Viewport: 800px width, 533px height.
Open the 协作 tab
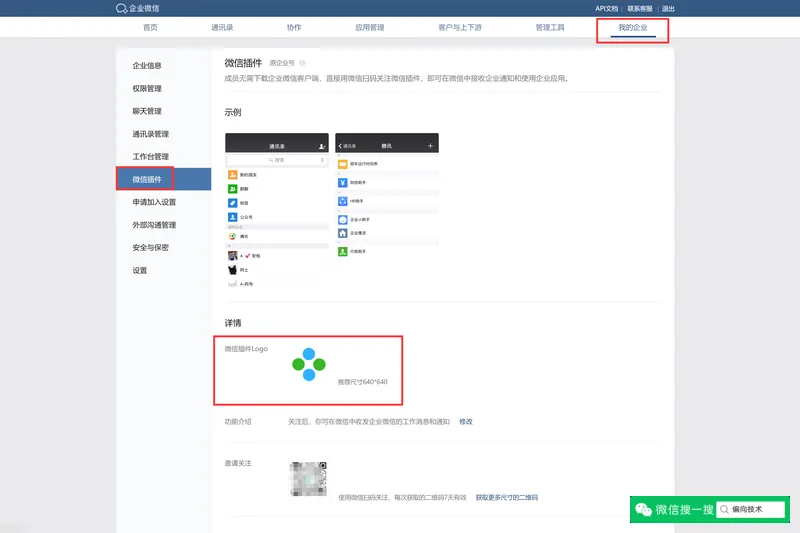[x=294, y=28]
